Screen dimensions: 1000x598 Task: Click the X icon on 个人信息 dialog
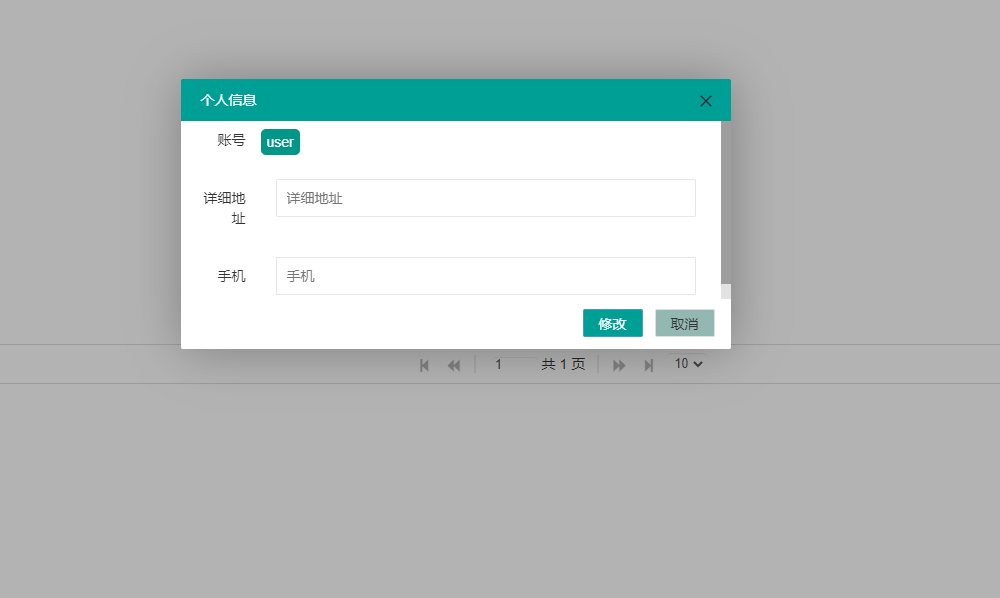tap(705, 100)
